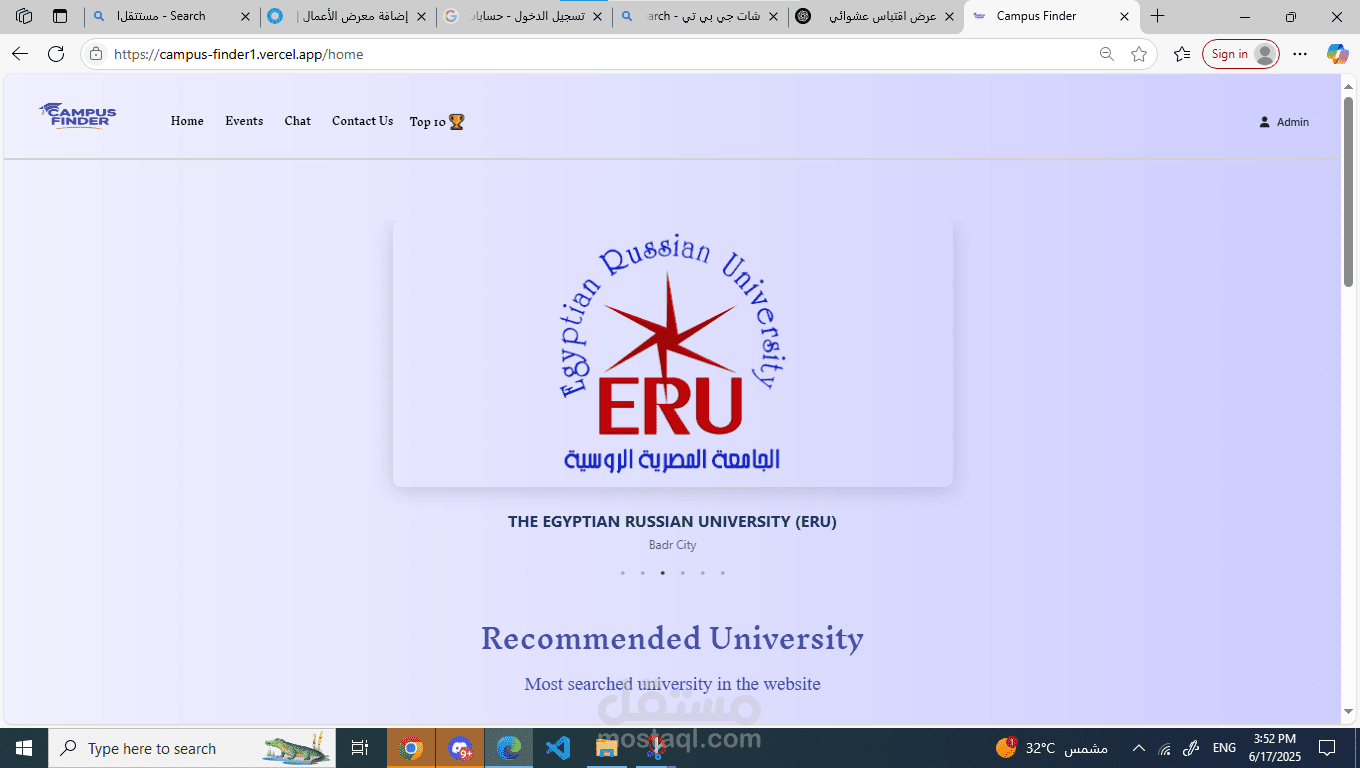Click the page vertical scrollbar thumb
1360x768 pixels.
1348,190
